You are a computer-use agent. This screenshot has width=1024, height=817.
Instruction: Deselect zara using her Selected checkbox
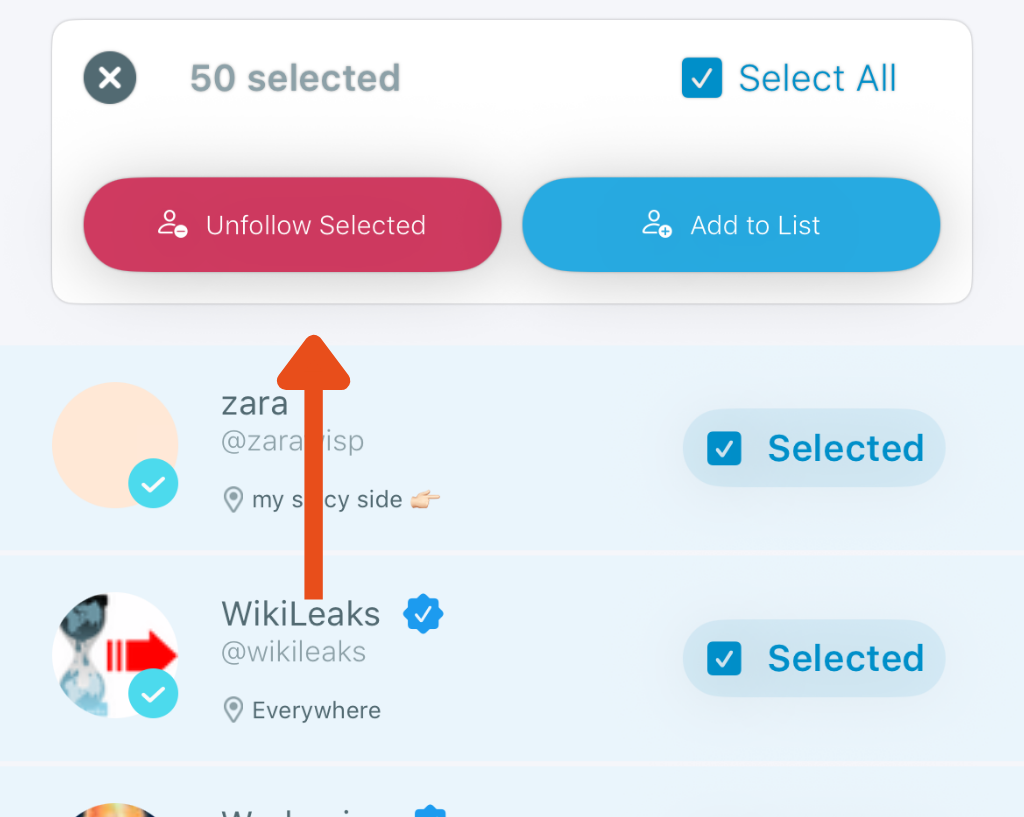click(723, 448)
